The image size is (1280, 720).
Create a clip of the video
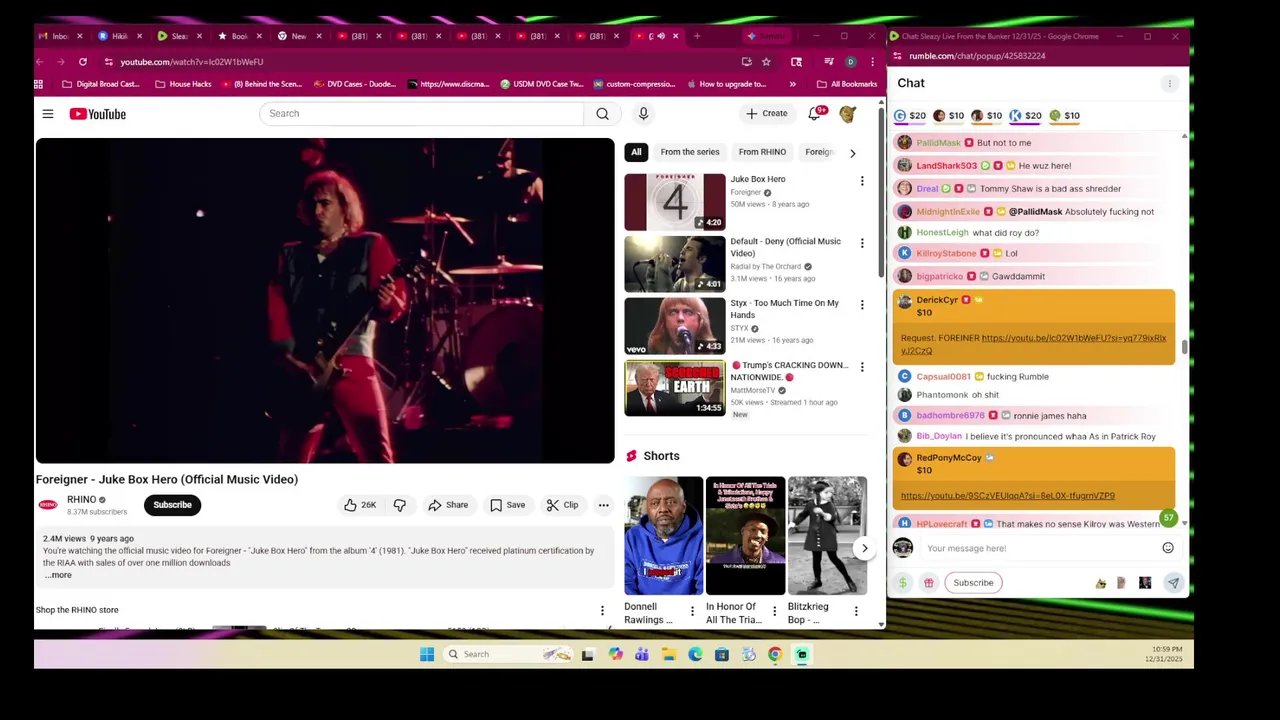pos(562,505)
